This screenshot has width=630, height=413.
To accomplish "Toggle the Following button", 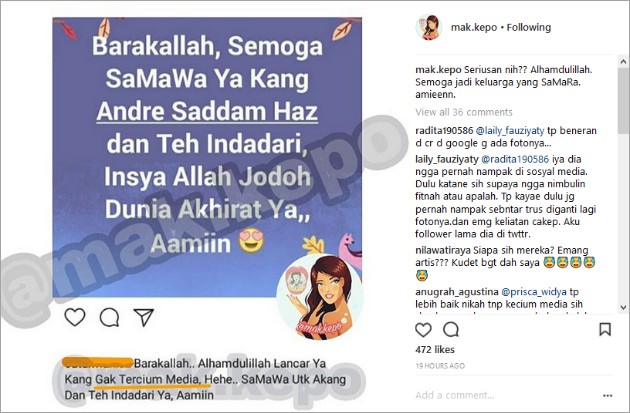I will [528, 27].
